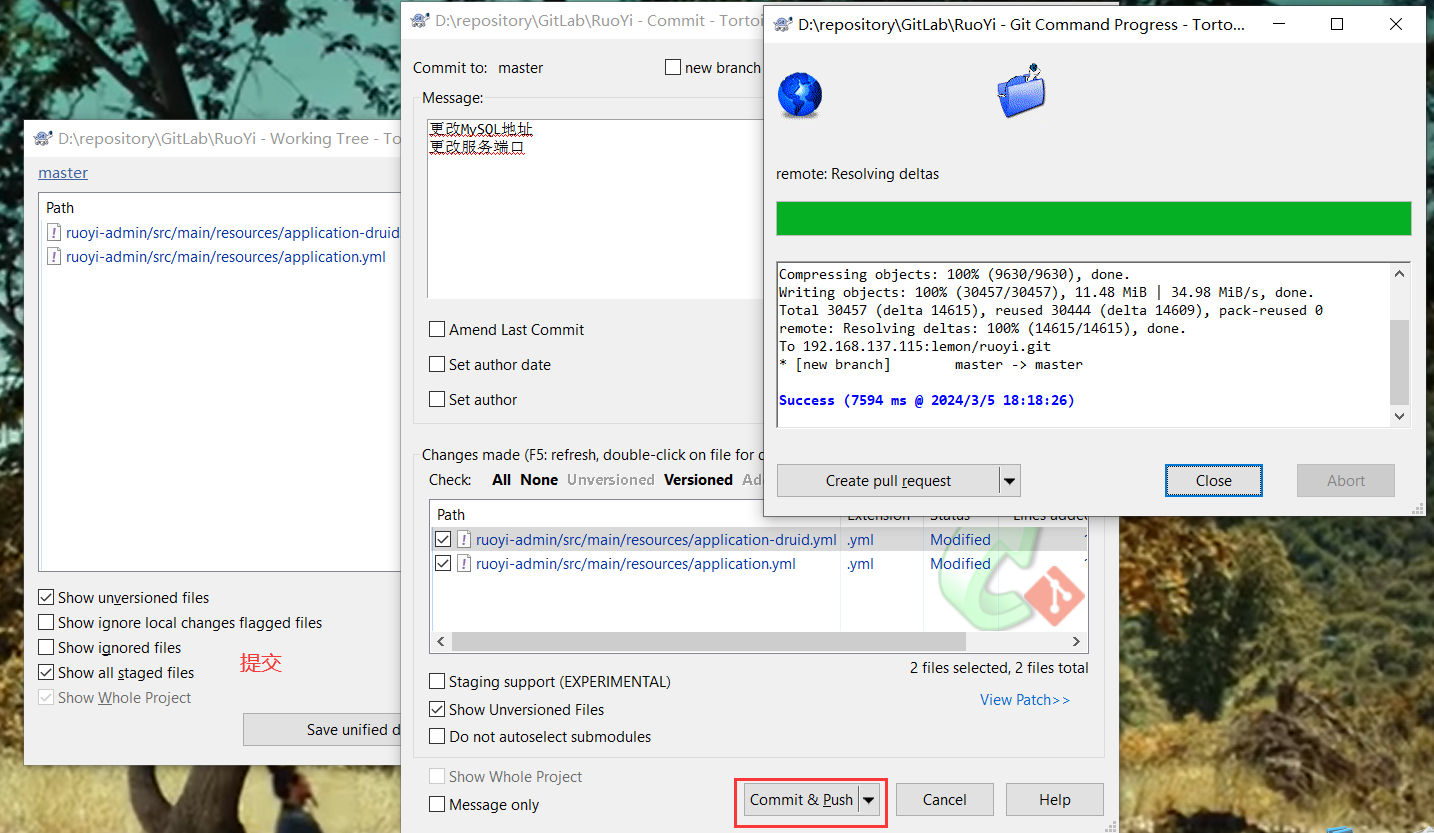Enable Do not autoselect submodules
Image resolution: width=1434 pixels, height=833 pixels.
pos(437,737)
